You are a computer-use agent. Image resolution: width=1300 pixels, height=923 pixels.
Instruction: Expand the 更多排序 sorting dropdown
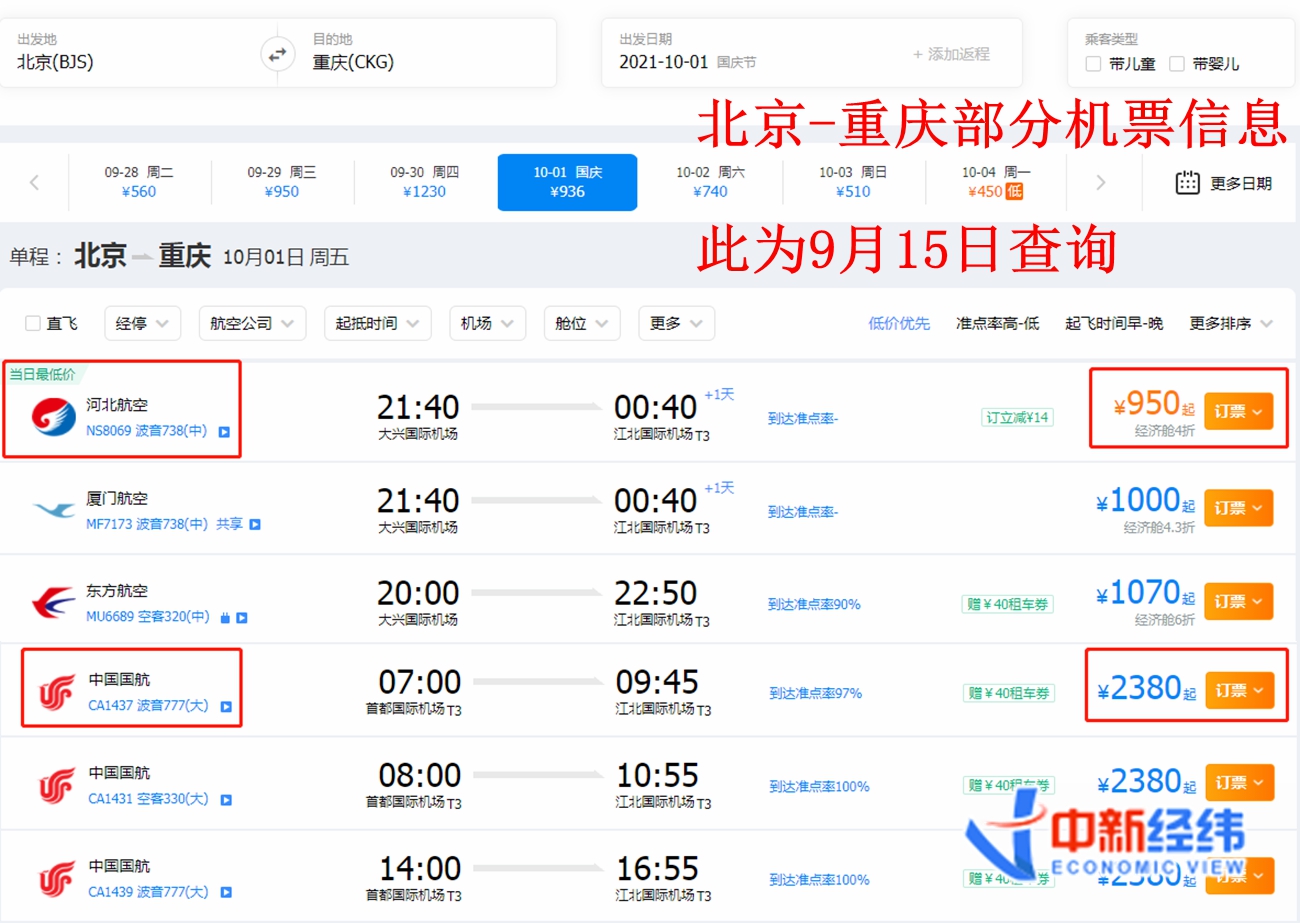tap(1231, 324)
